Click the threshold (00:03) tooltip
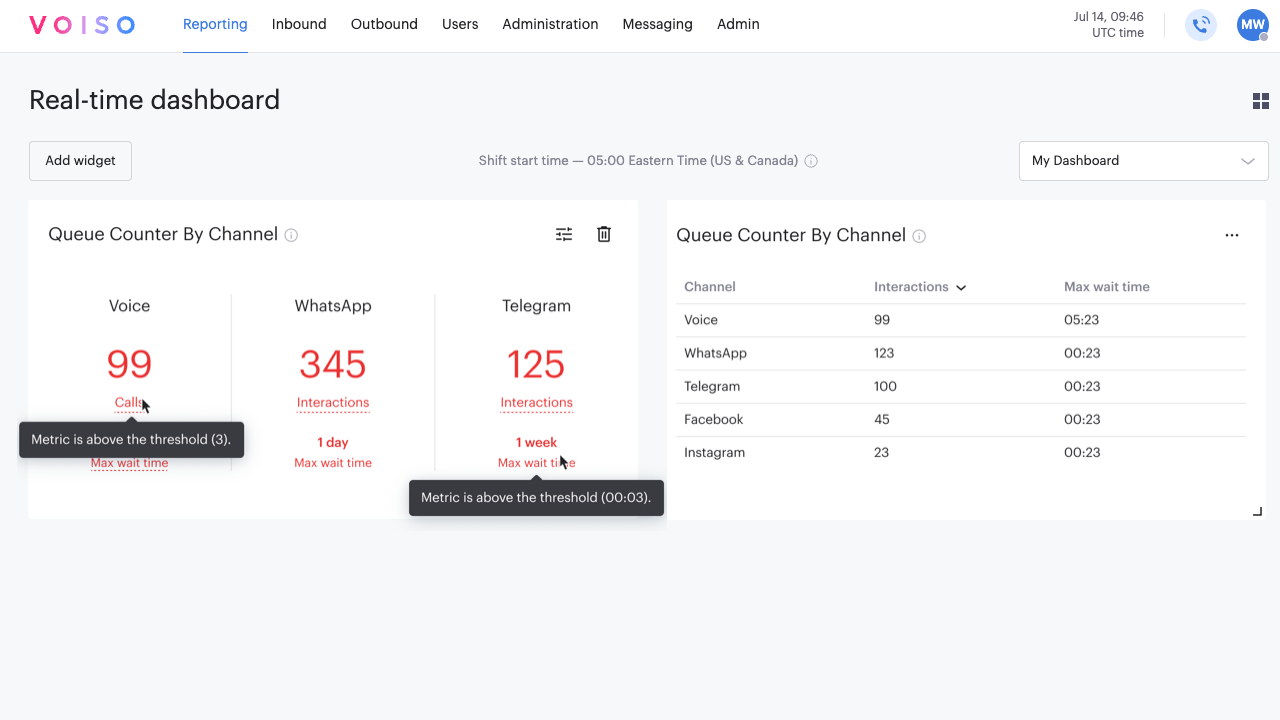 (536, 497)
